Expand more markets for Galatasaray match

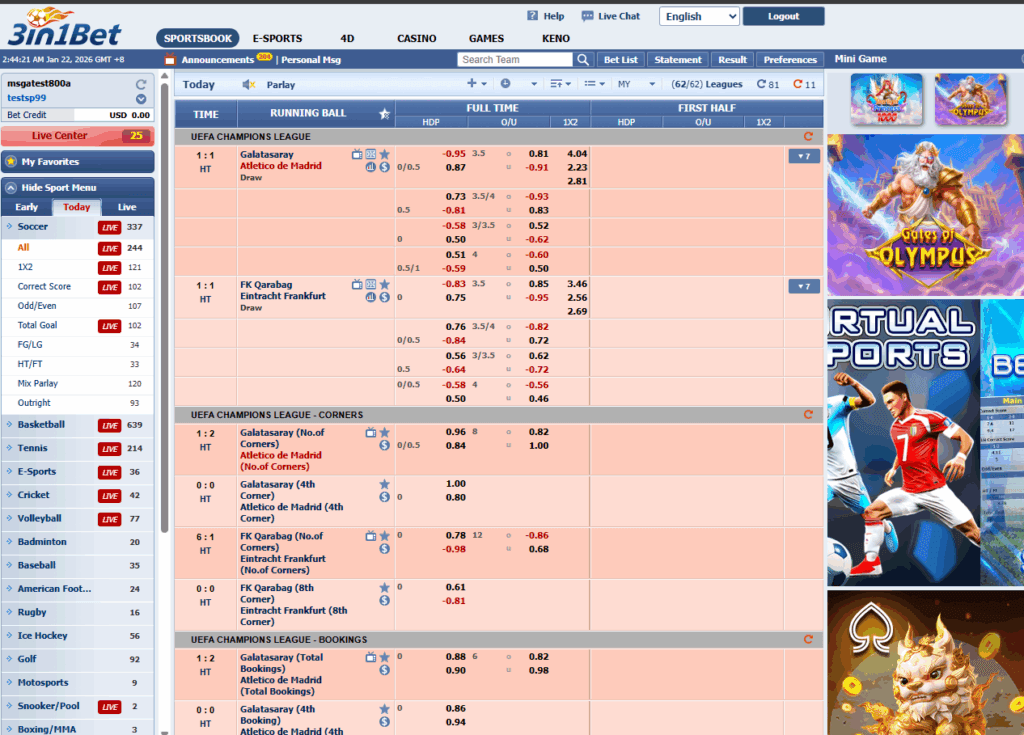point(804,156)
